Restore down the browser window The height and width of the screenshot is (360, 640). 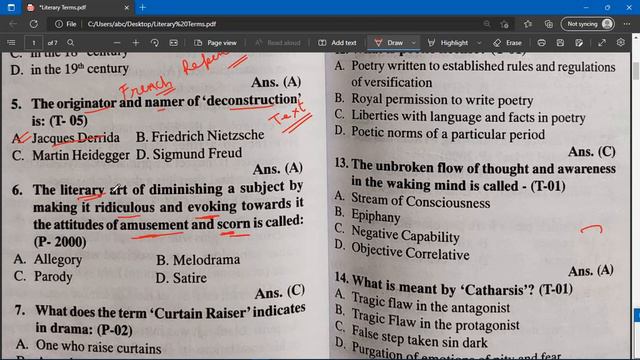607,7
